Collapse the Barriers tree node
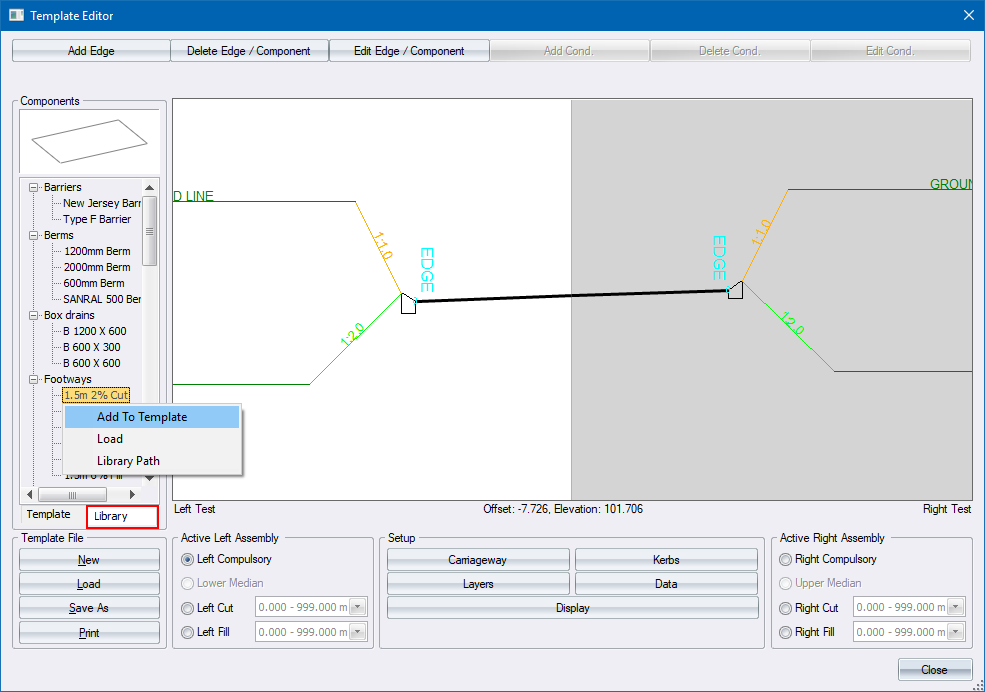This screenshot has height=692, width=985. (35, 187)
